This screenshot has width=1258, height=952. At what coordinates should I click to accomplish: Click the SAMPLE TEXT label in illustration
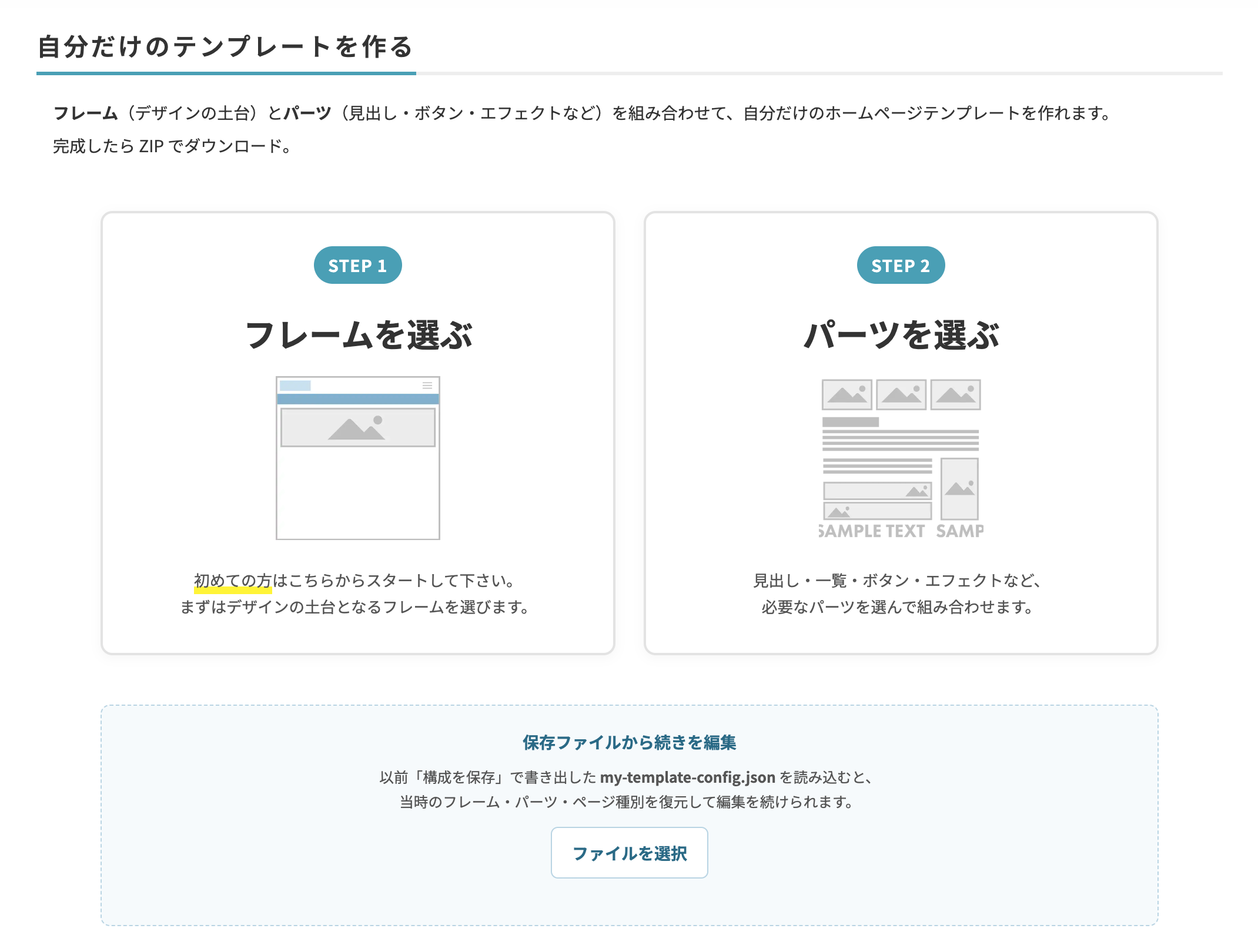(872, 531)
